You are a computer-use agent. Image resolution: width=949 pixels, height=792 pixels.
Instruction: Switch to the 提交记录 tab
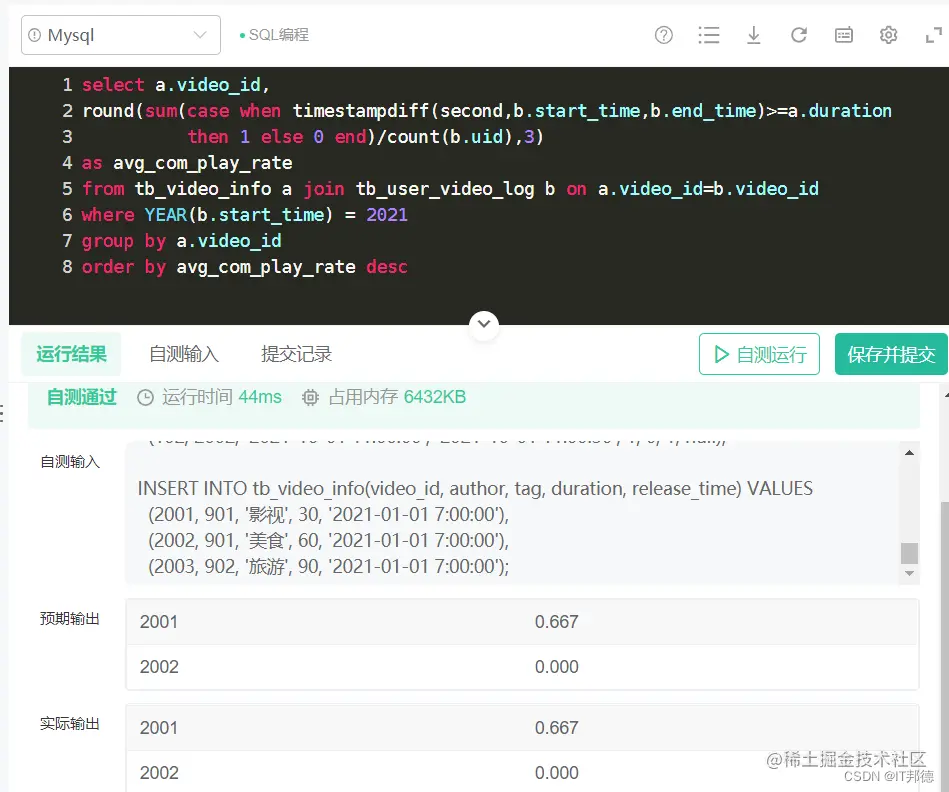click(297, 354)
